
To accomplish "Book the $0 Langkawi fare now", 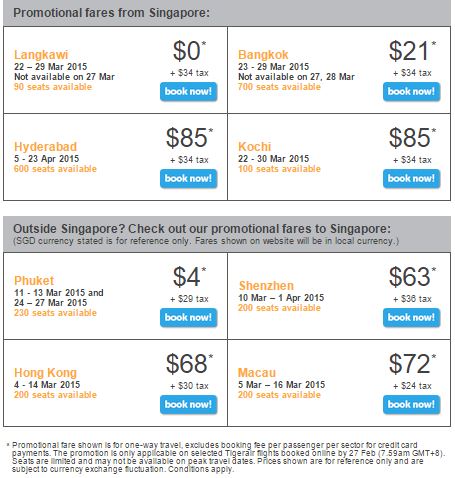I will [x=188, y=91].
